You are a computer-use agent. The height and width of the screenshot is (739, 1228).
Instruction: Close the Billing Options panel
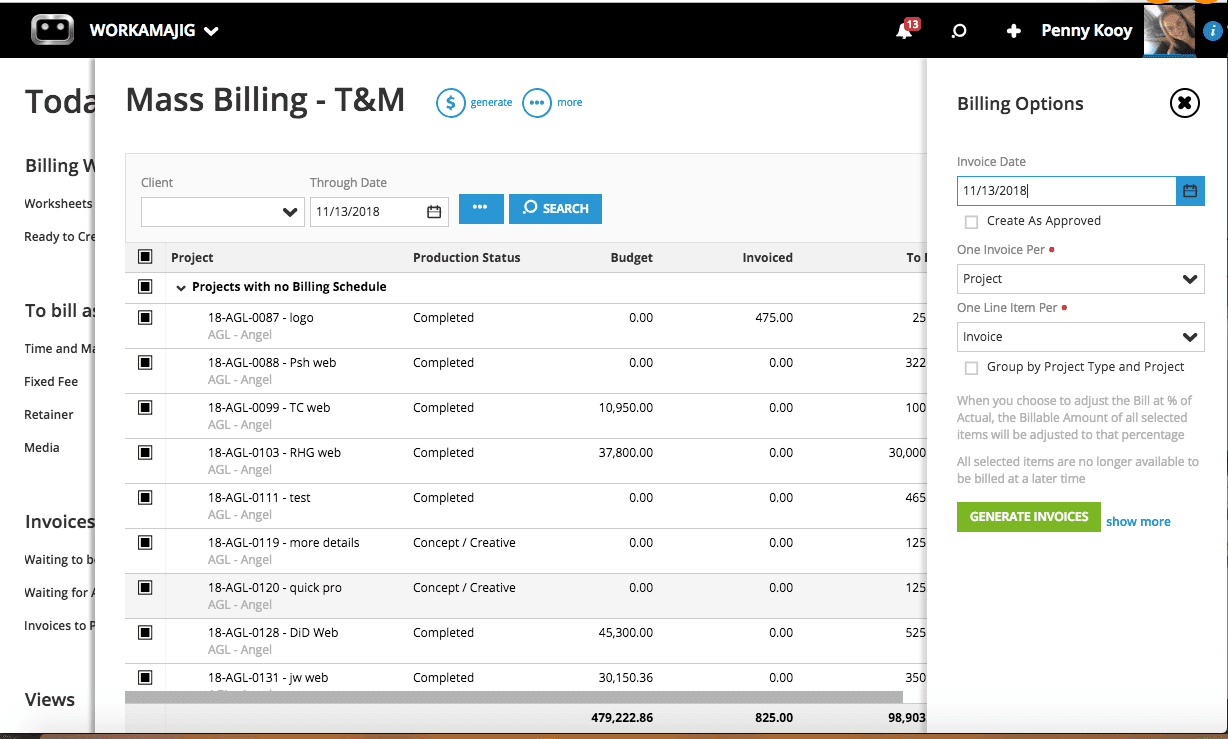(1184, 103)
